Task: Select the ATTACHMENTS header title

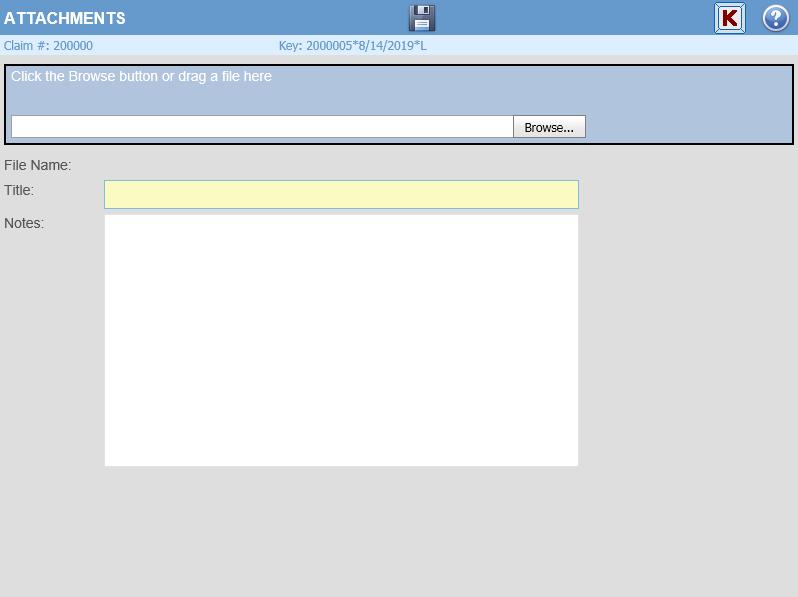Action: coord(65,18)
